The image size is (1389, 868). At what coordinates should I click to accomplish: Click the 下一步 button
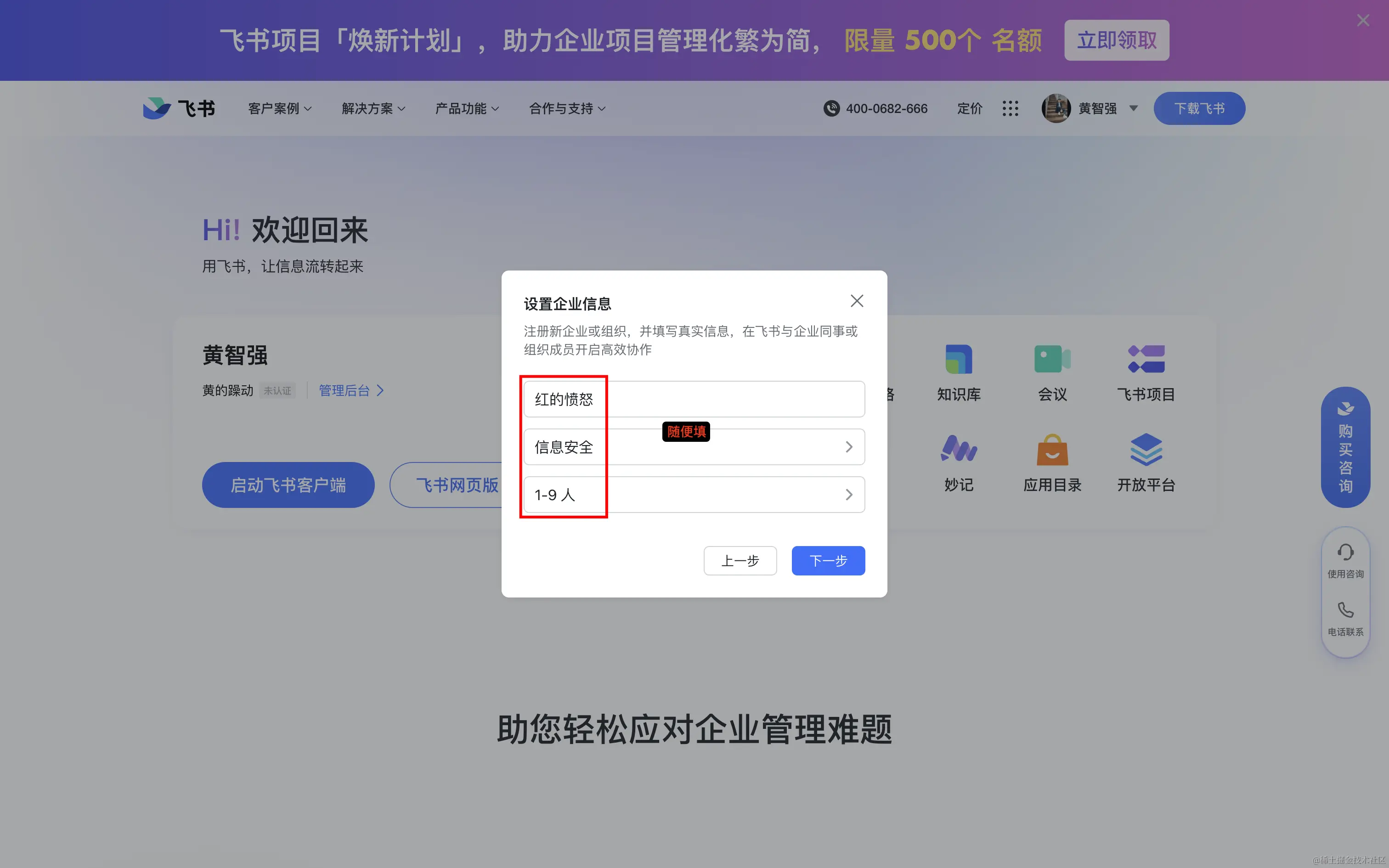pyautogui.click(x=828, y=561)
